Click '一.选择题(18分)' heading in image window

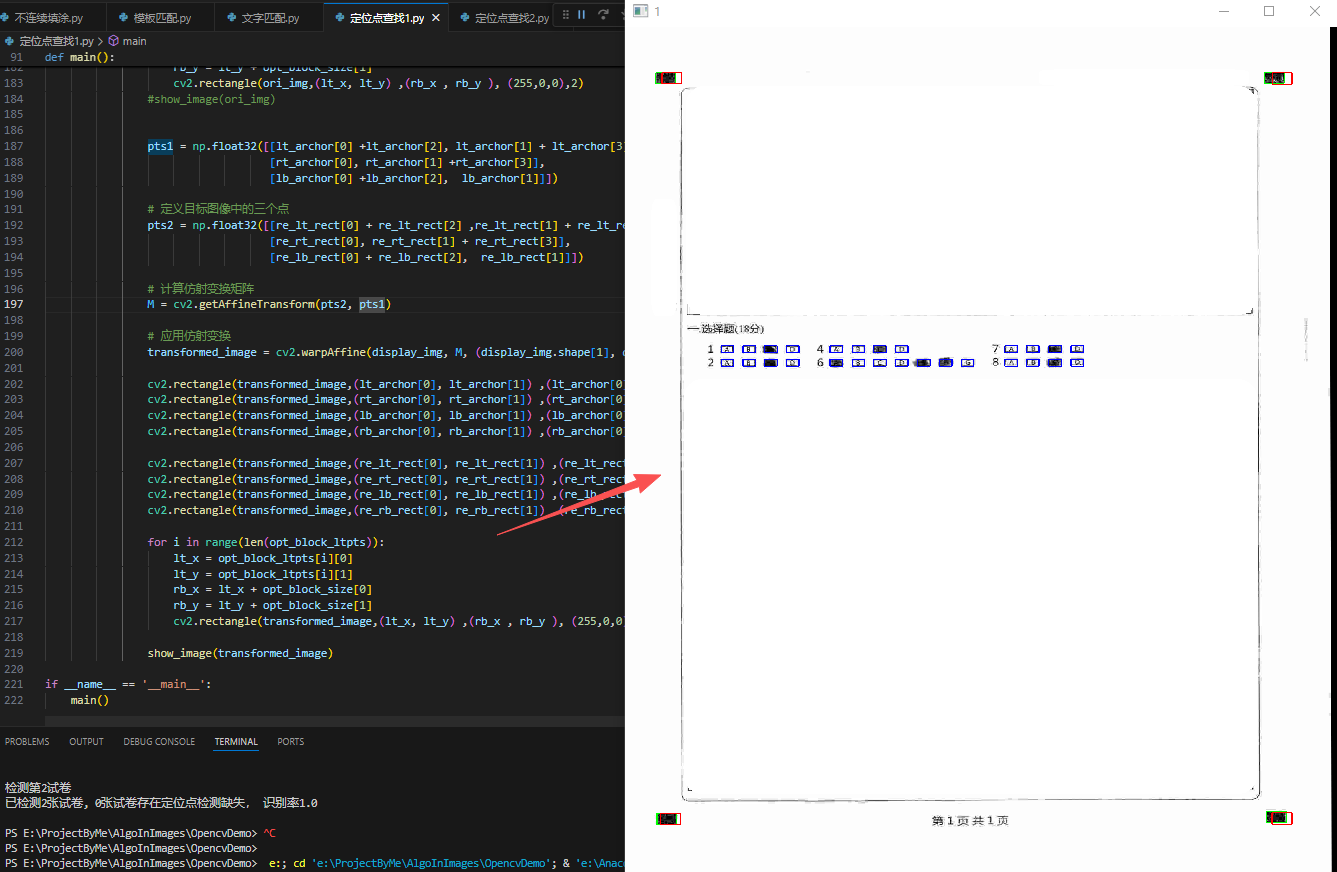(726, 329)
